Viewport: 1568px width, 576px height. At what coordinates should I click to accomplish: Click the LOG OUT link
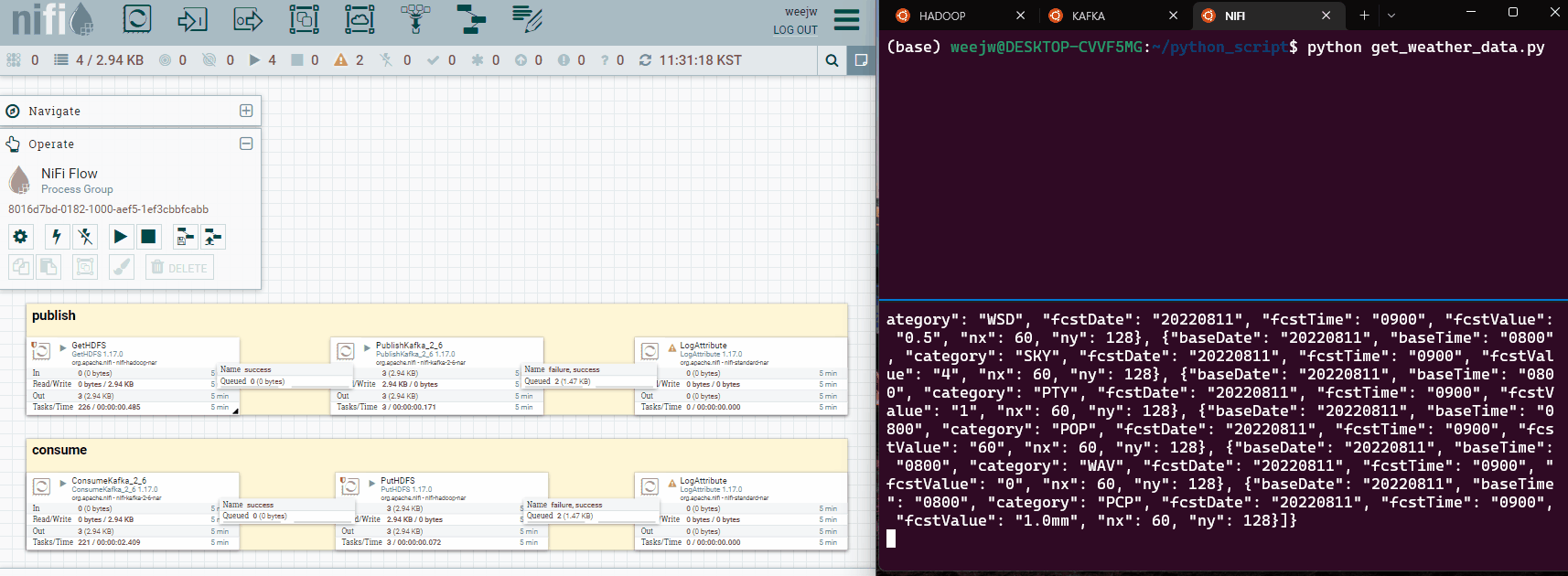tap(795, 30)
